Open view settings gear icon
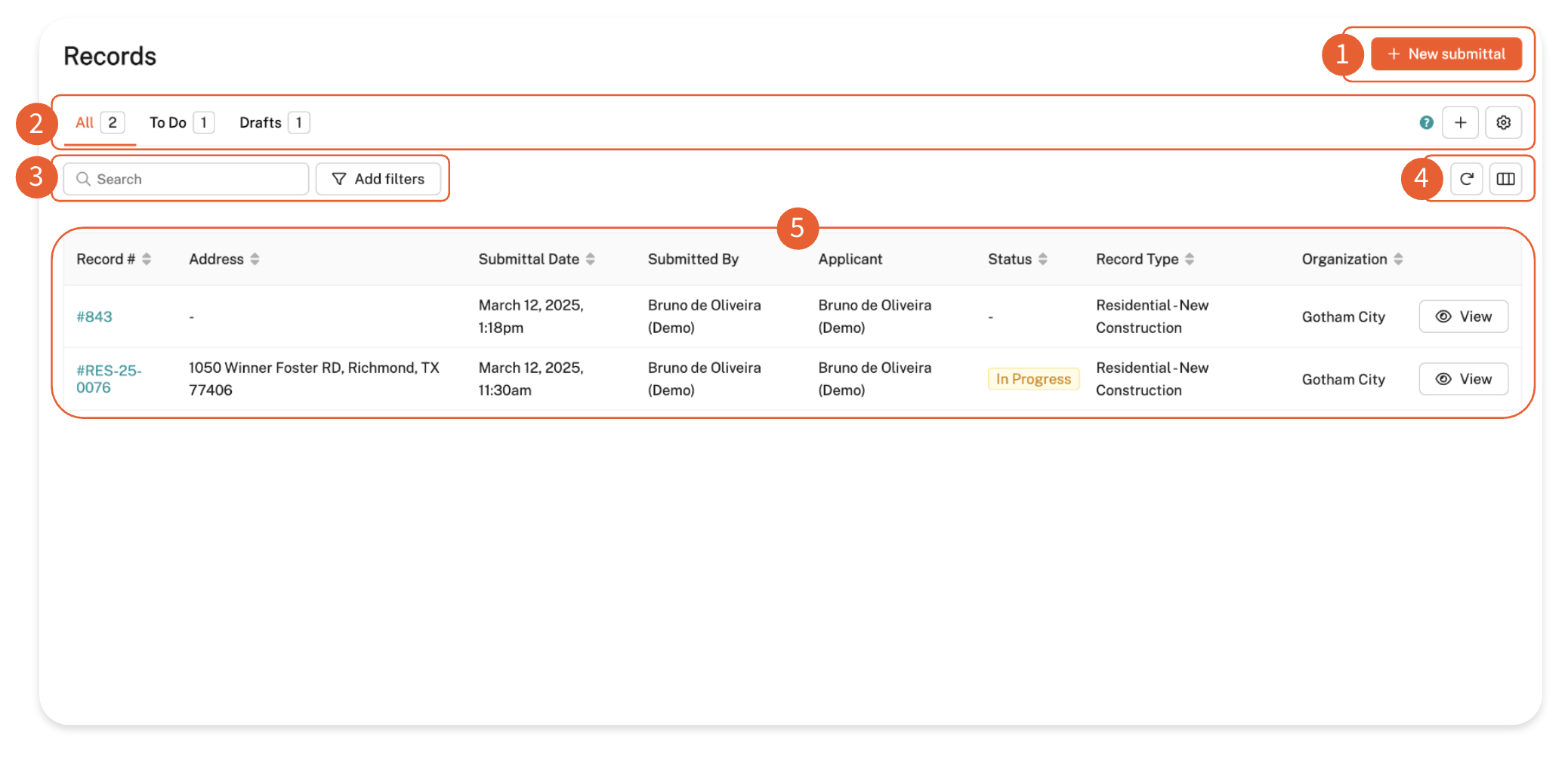This screenshot has width=1568, height=764. pos(1503,122)
